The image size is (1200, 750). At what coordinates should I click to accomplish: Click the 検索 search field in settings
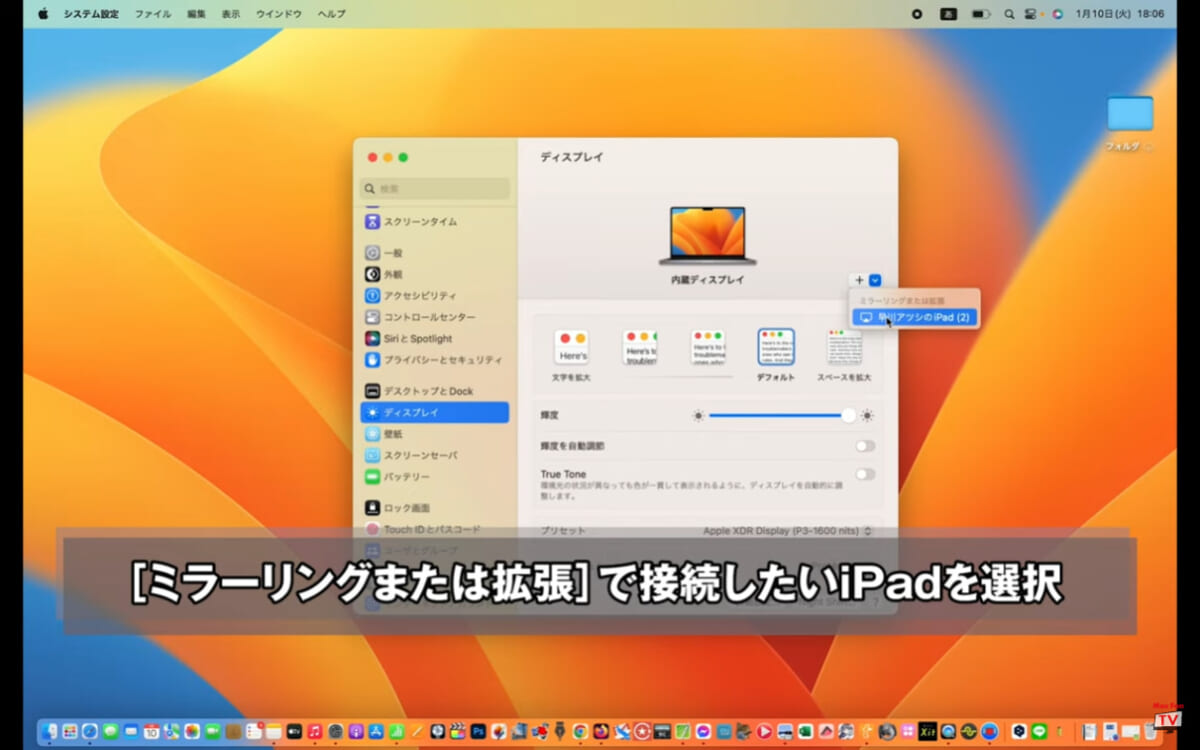tap(435, 188)
